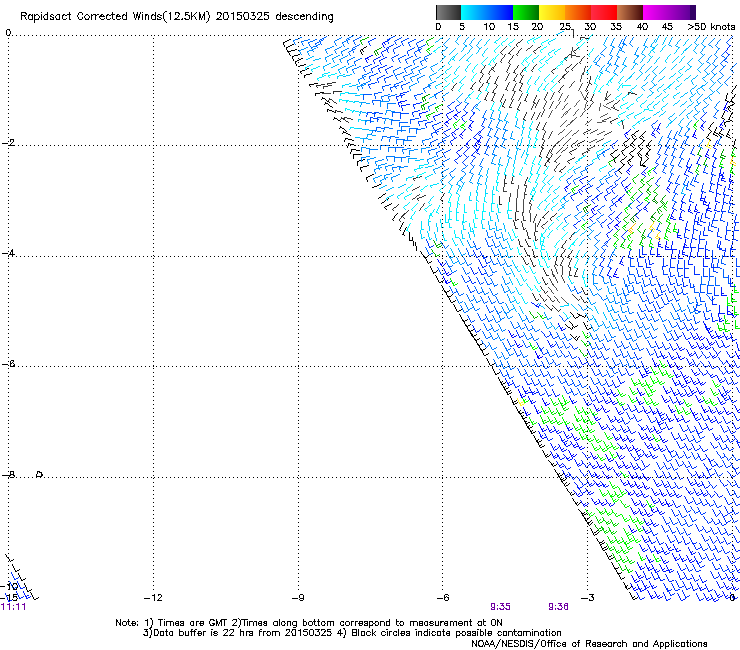Pick the red 30–35 knots legend segment
Image resolution: width=740 pixels, height=650 pixels.
(604, 12)
